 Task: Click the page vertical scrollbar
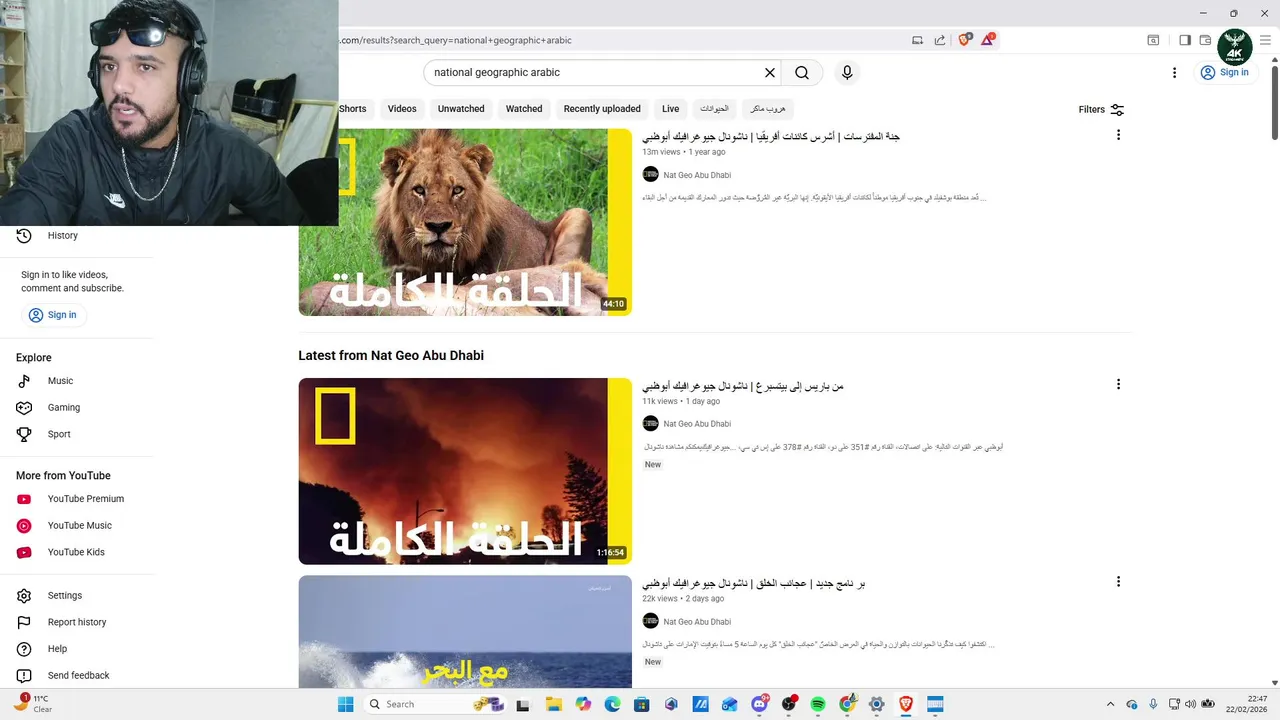1274,102
